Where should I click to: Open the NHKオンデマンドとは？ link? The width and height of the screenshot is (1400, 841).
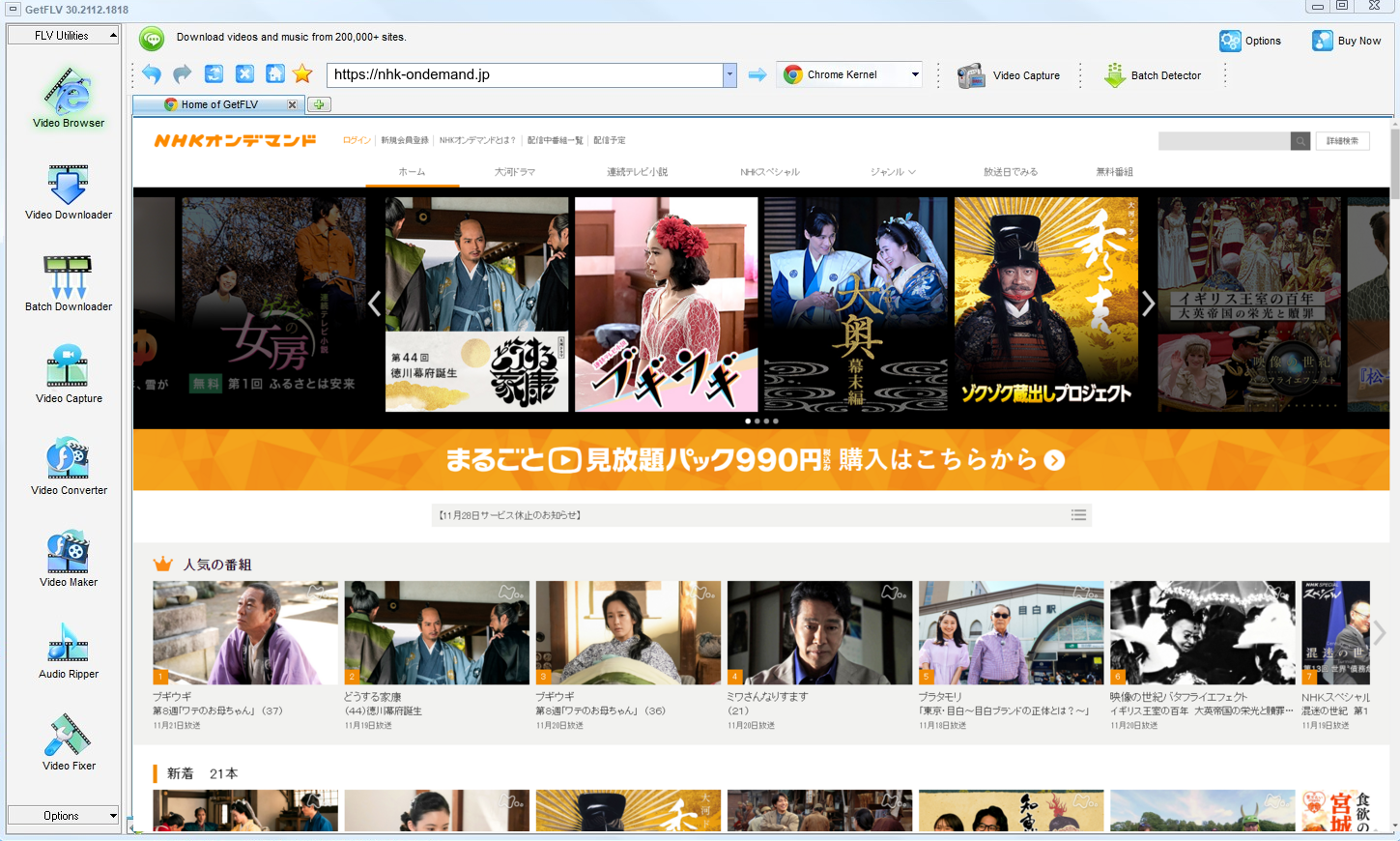point(477,140)
